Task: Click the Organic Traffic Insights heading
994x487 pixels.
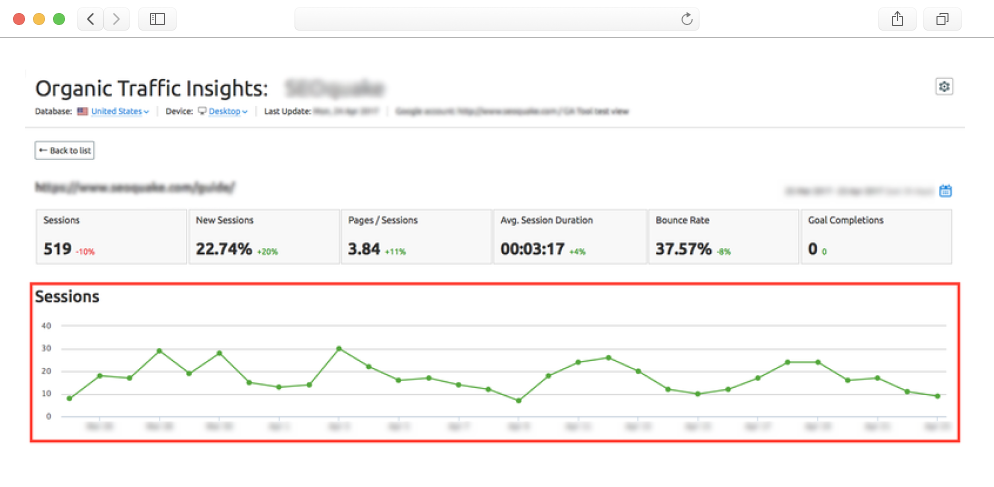Action: click(152, 88)
